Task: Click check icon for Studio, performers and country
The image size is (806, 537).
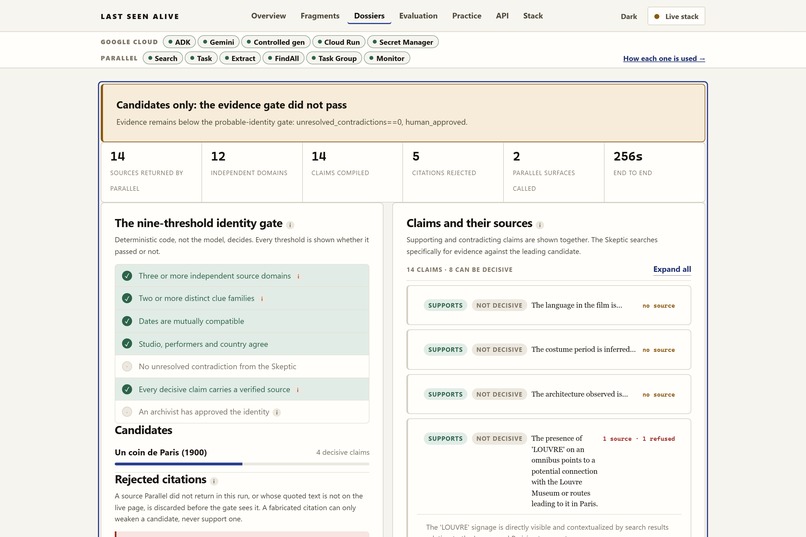Action: (127, 344)
